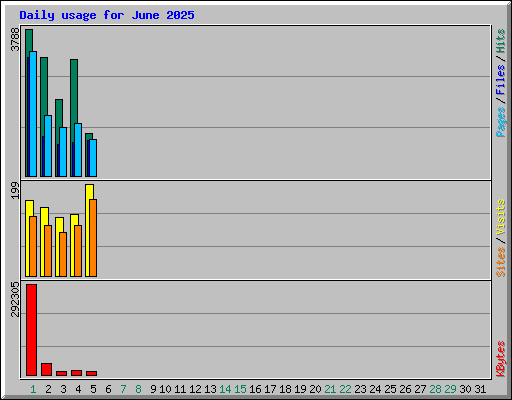Click the orange Sites bar for day 3

(x=63, y=254)
